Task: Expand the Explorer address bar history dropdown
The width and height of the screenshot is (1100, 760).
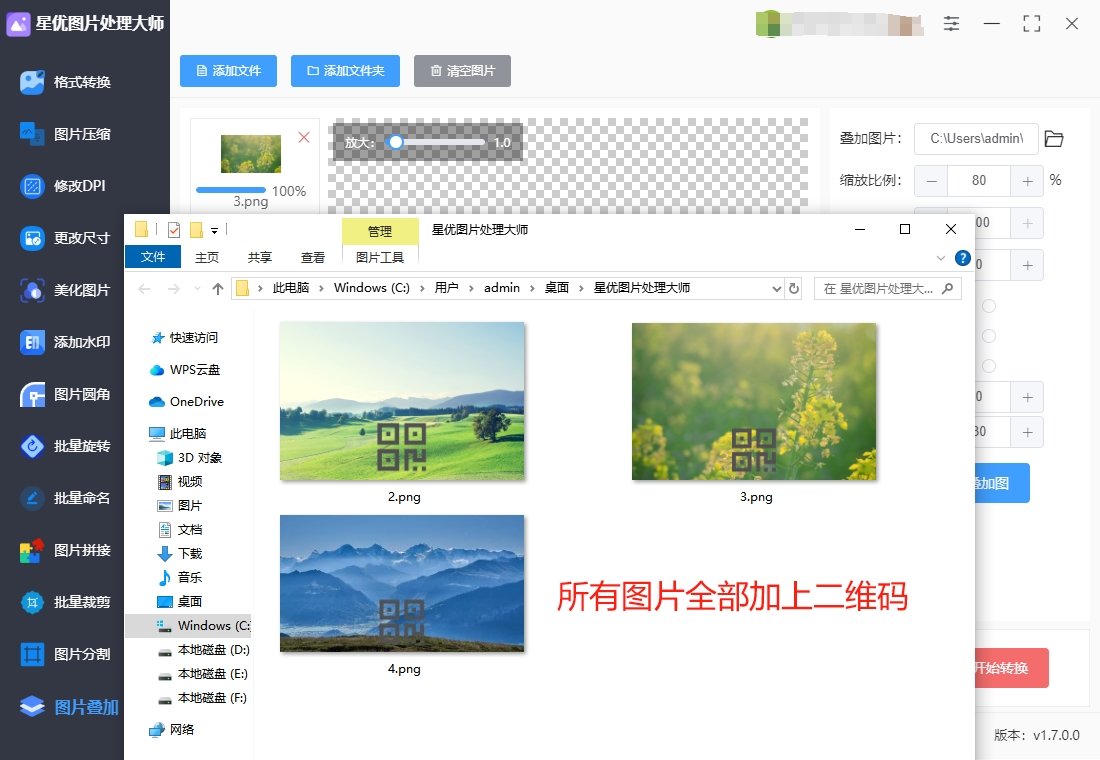Action: (x=777, y=288)
